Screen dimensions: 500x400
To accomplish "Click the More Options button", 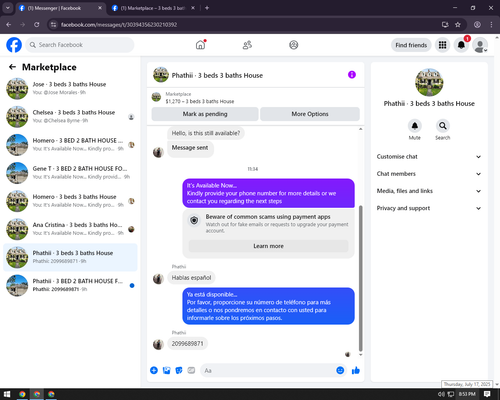I will click(310, 114).
